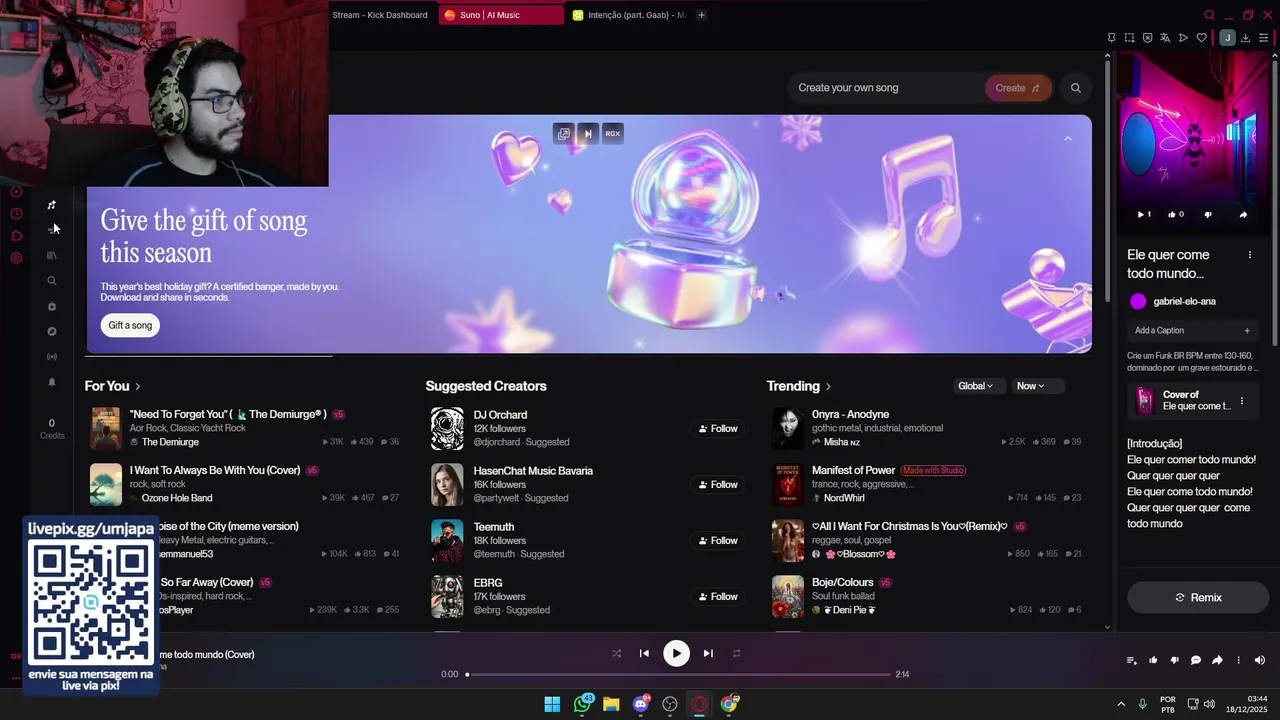The image size is (1280, 720).
Task: Open the Windows Start menu
Action: coord(552,704)
